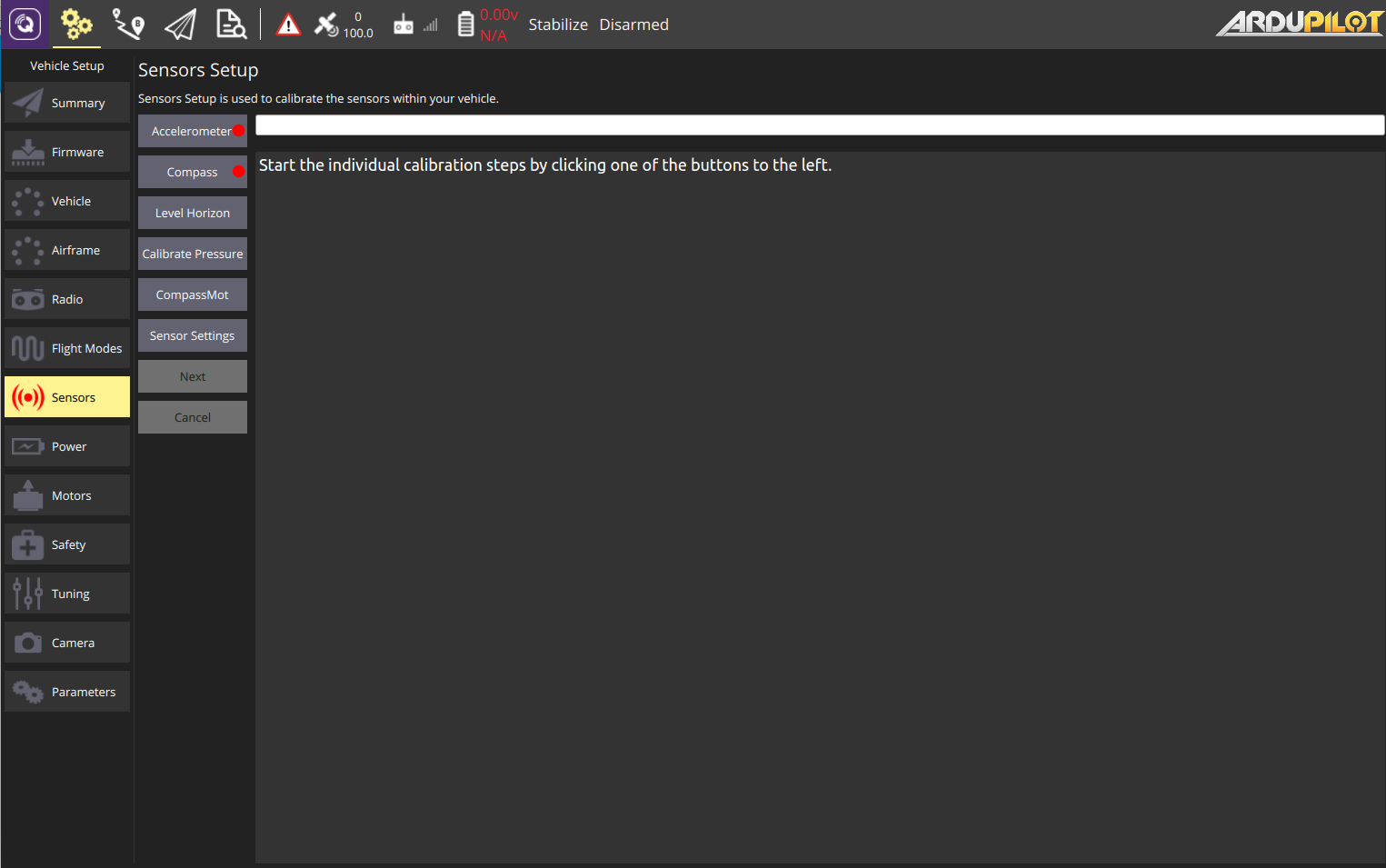Viewport: 1386px width, 868px height.
Task: Open the Power setup page
Action: click(x=67, y=446)
